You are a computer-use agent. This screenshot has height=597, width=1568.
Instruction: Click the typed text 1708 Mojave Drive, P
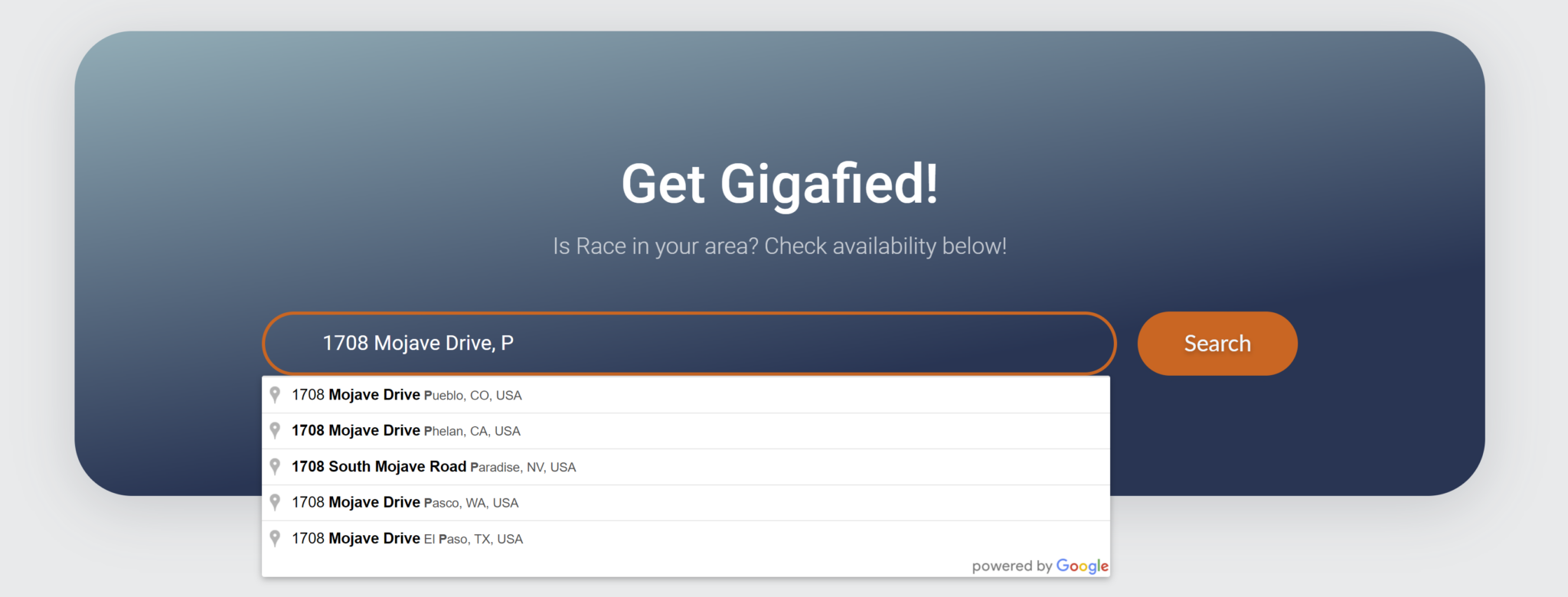pos(418,343)
